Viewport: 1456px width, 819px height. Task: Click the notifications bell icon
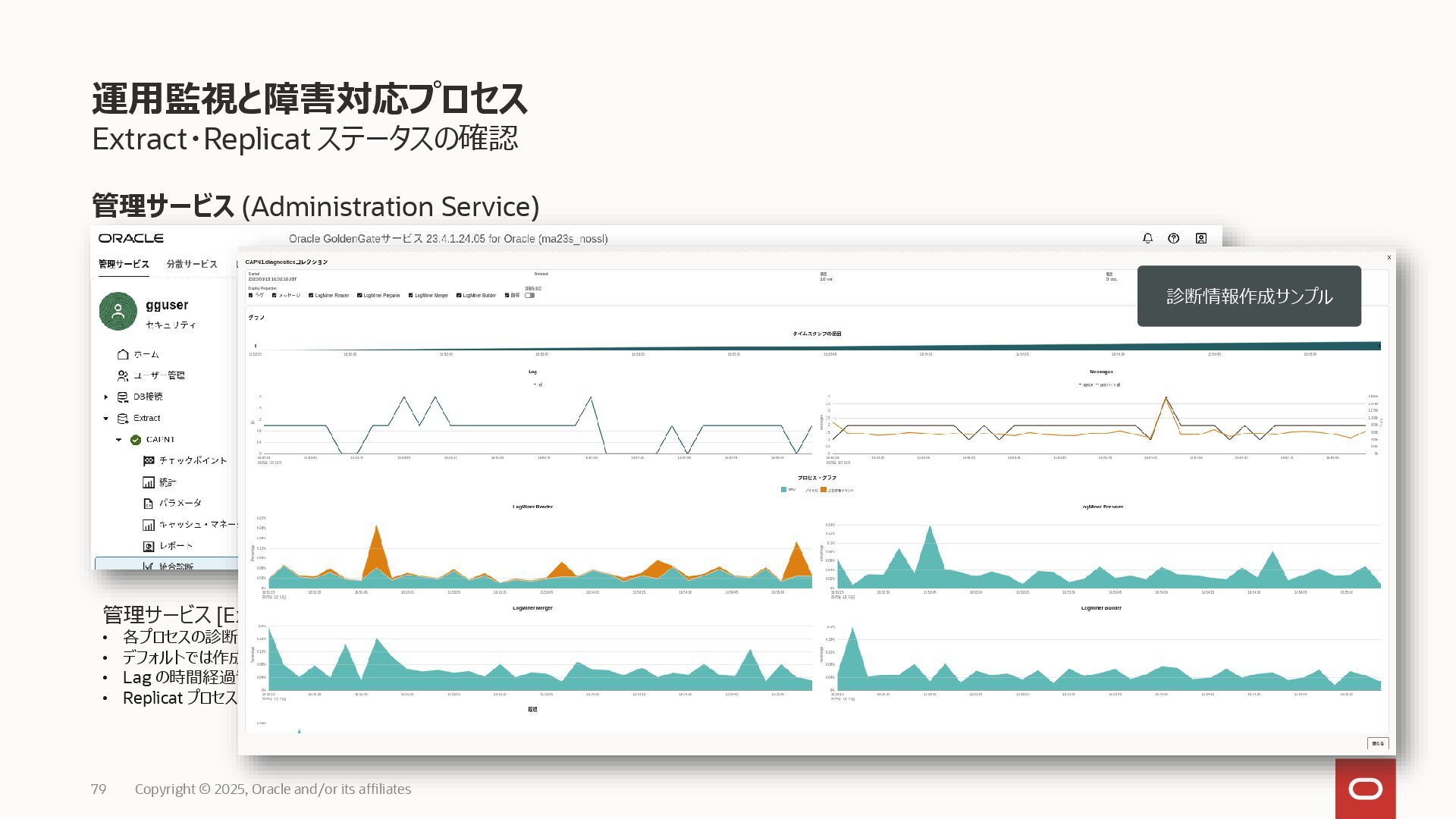[1147, 238]
